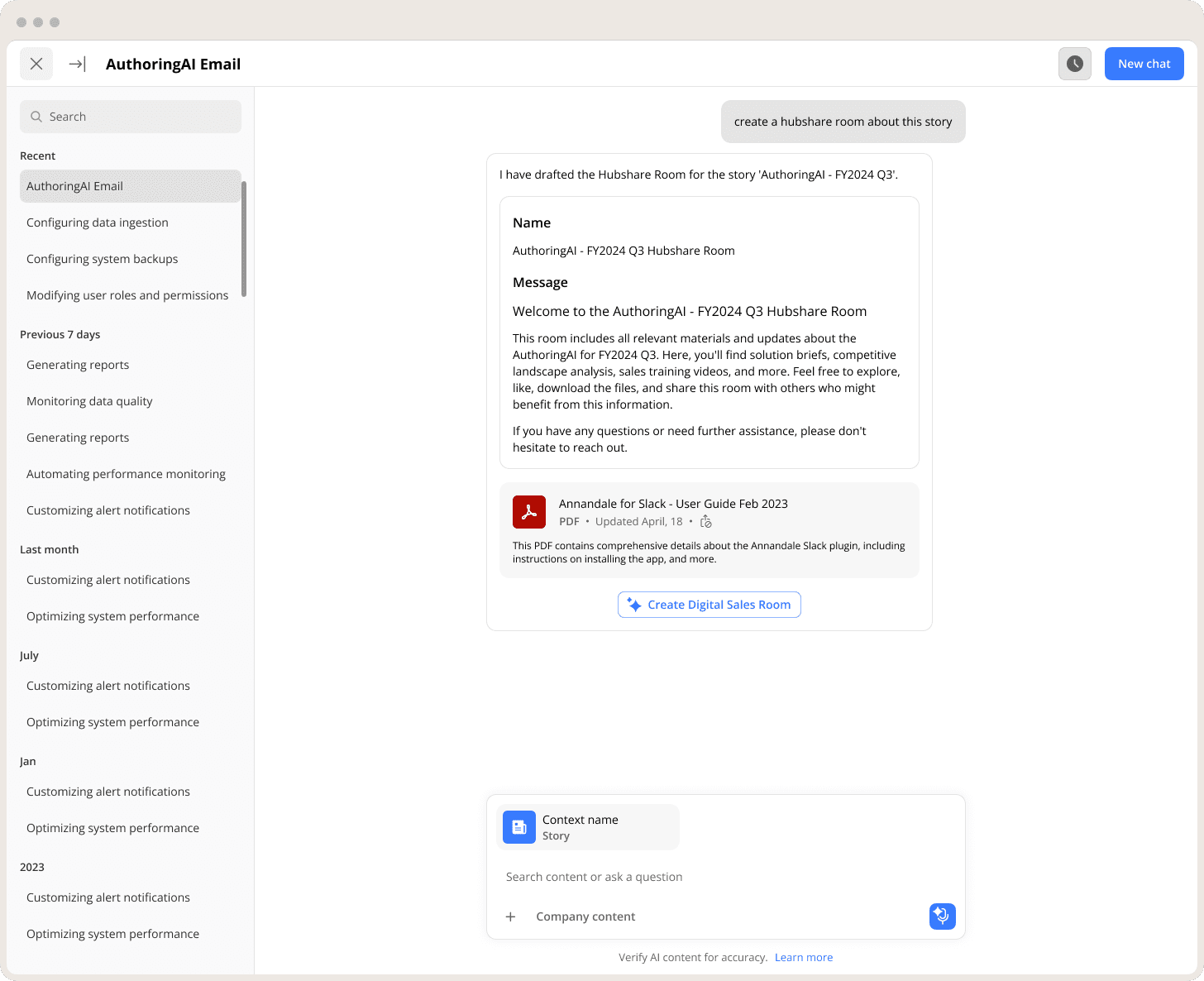
Task: Open Customizing alert notifications under Previous 7 days
Action: click(131, 510)
